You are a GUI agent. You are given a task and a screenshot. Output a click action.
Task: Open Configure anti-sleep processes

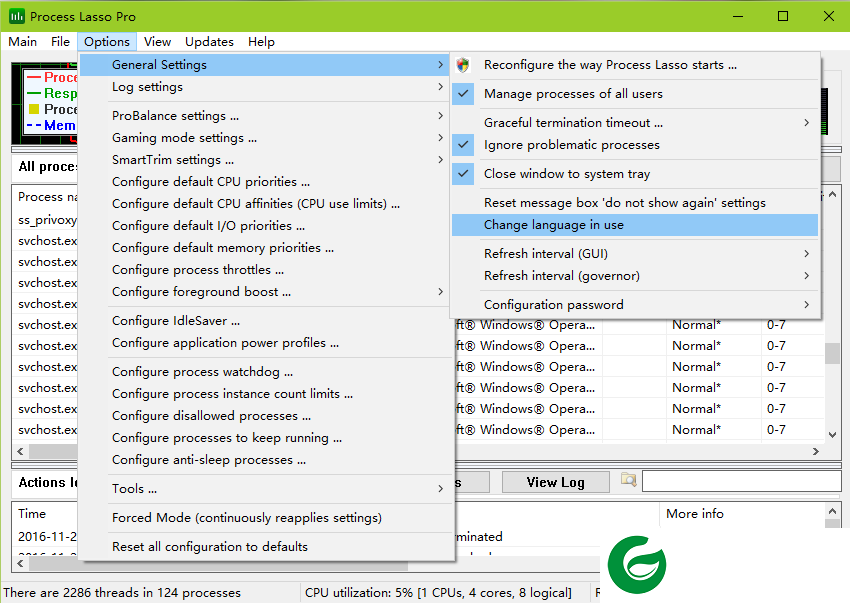coord(266,460)
